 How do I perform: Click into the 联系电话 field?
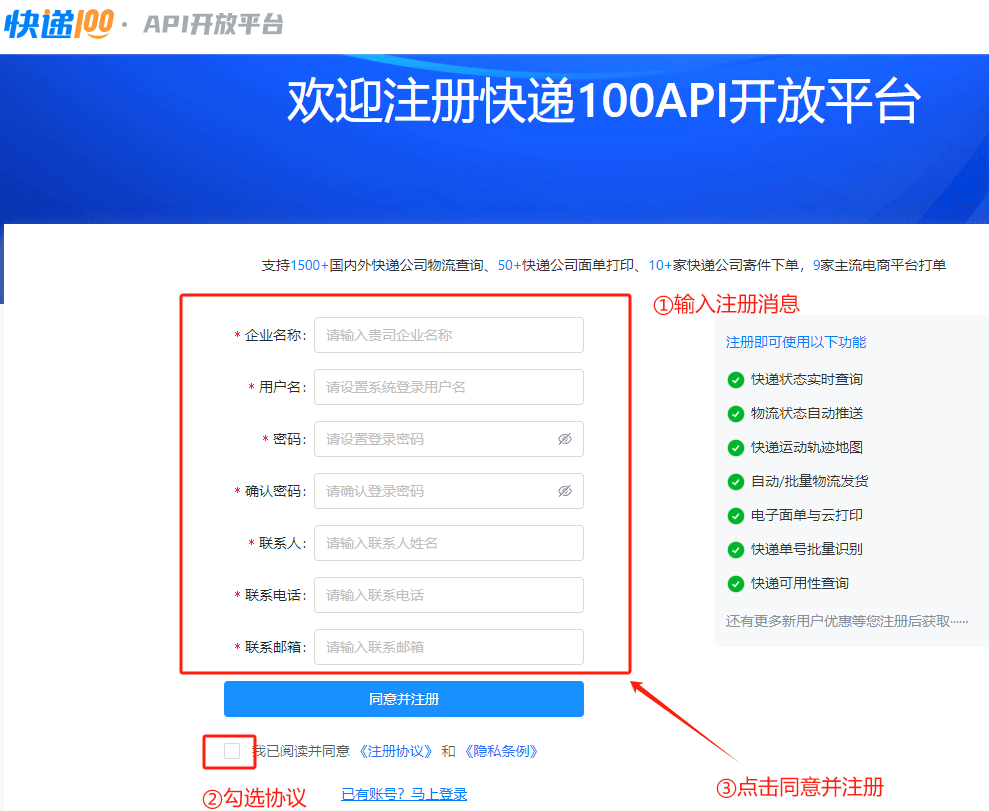coord(448,595)
